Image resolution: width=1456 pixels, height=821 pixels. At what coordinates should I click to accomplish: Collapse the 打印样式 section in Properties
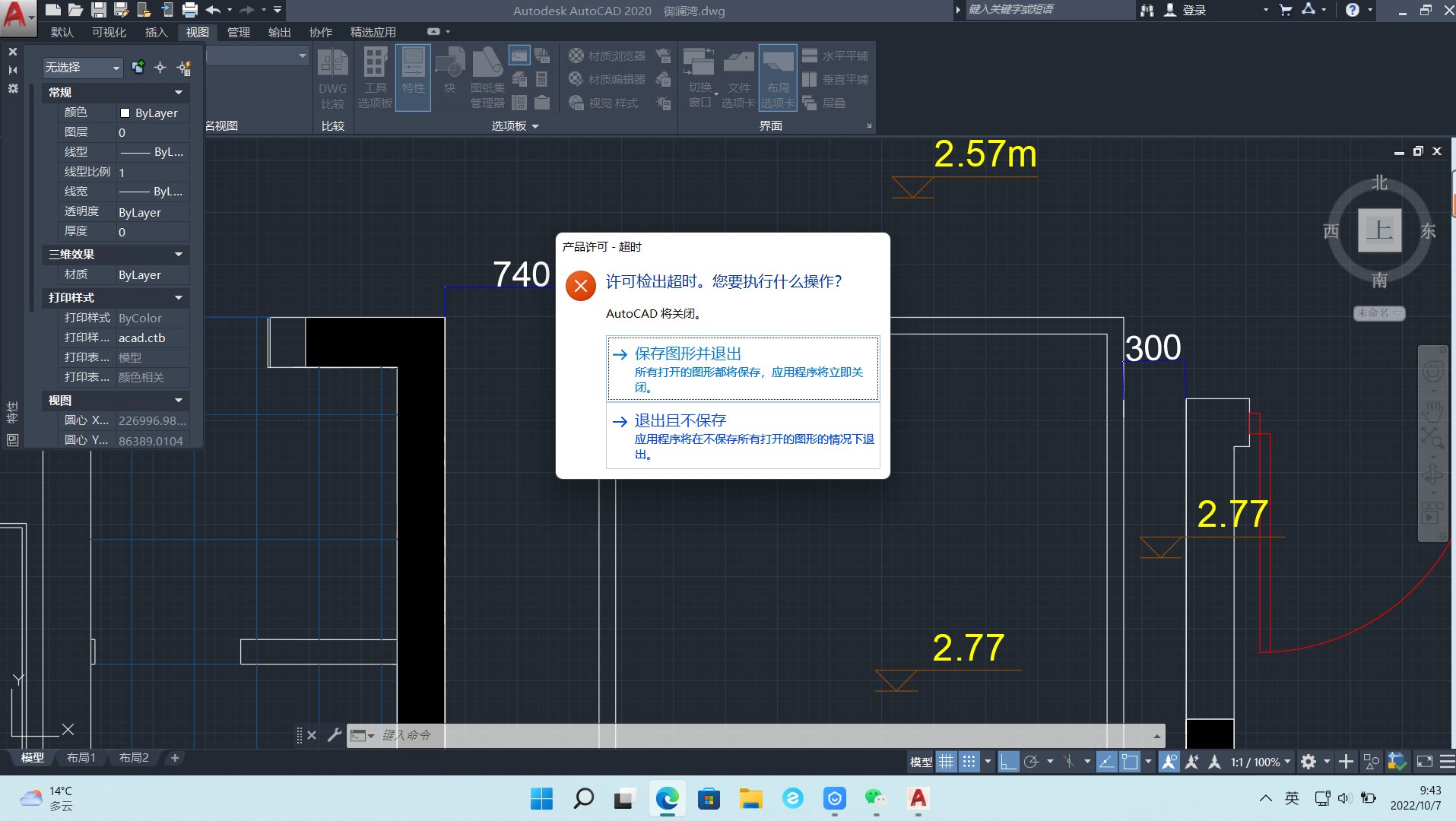tap(179, 297)
